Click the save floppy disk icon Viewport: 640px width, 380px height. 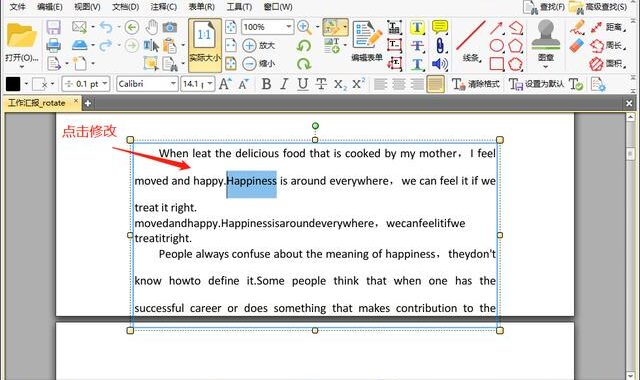pos(53,27)
